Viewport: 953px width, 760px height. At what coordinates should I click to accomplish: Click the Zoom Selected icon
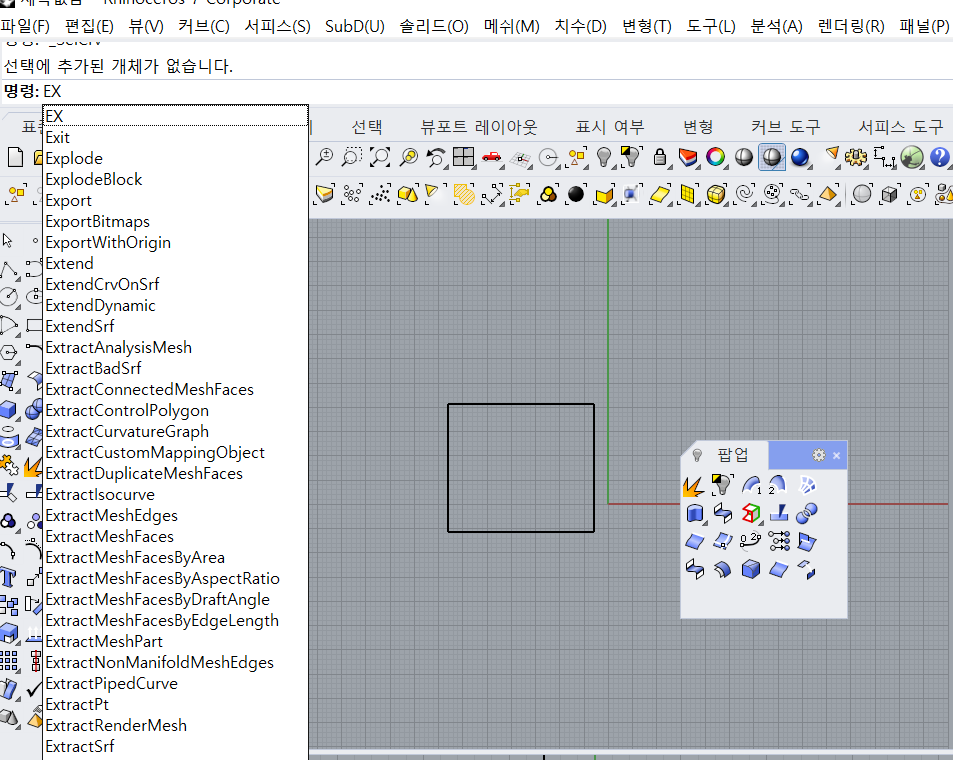[x=408, y=157]
